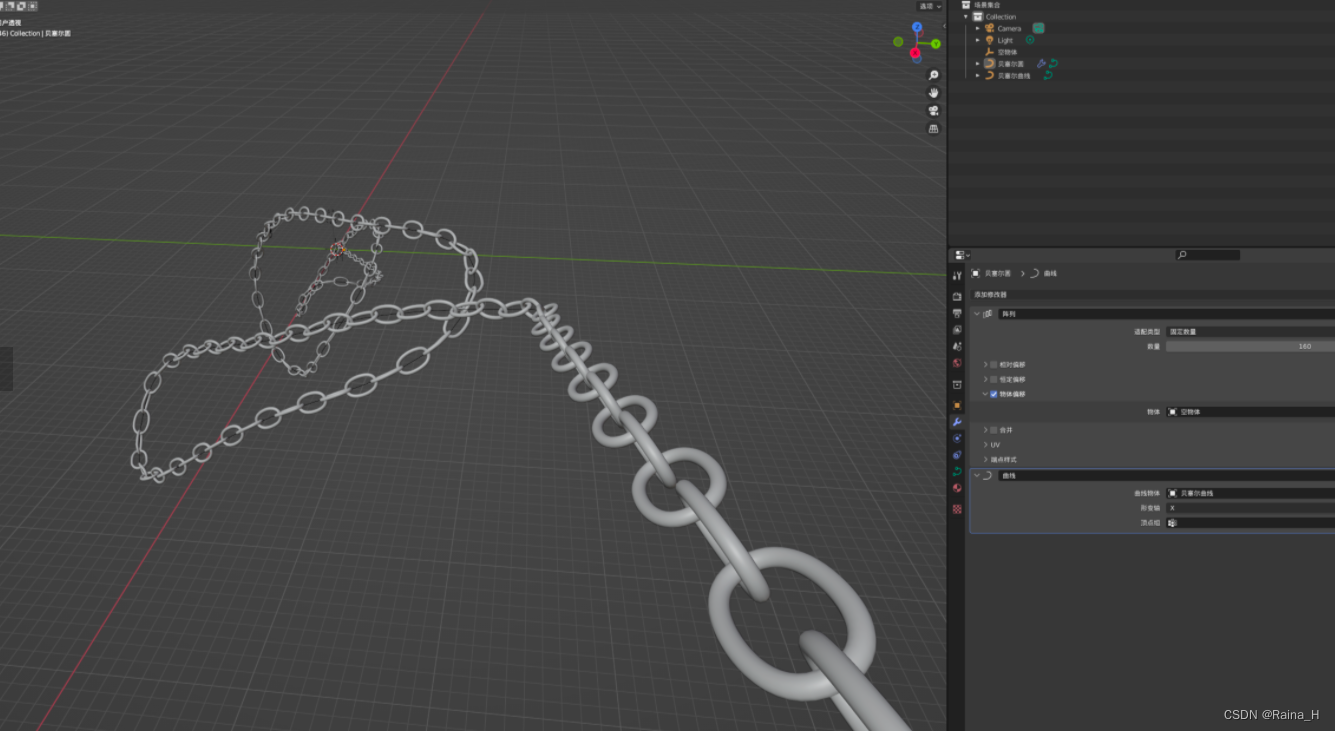Click the light data icon beside Light
The image size is (1335, 731).
[1030, 40]
